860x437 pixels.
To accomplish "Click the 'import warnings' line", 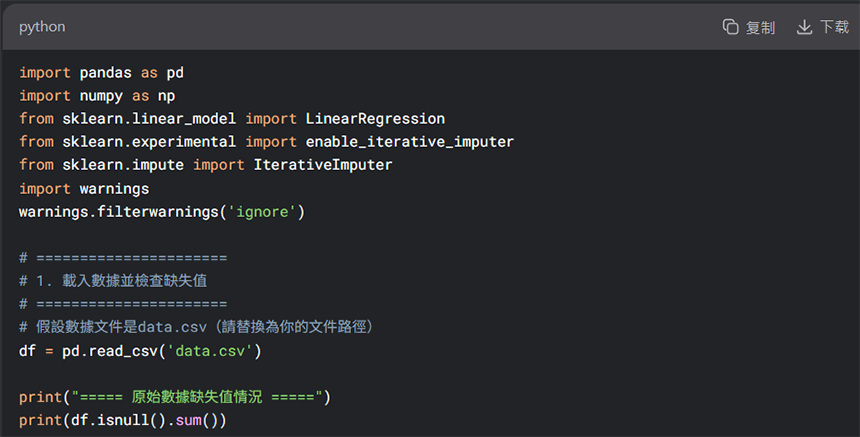I will [84, 189].
